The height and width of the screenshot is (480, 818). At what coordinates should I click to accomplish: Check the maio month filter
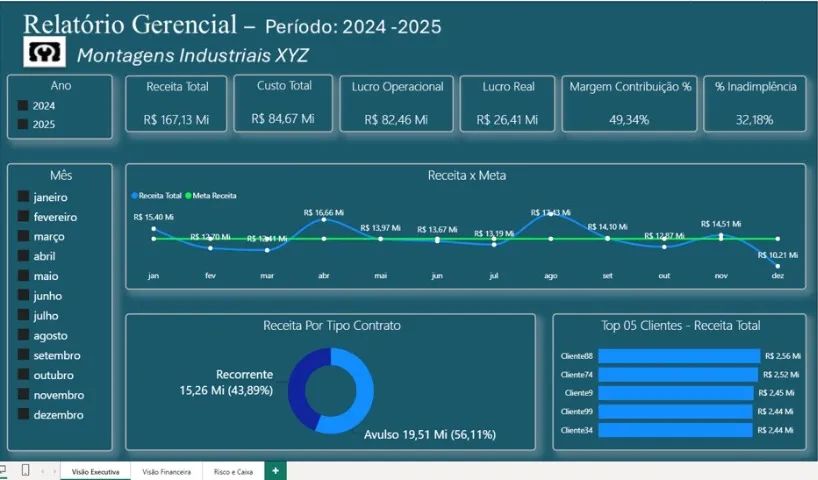[x=23, y=275]
